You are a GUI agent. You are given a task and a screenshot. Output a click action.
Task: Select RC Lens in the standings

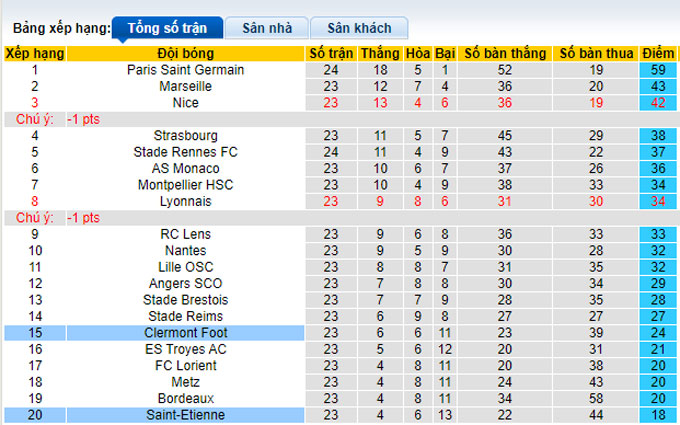click(x=185, y=234)
